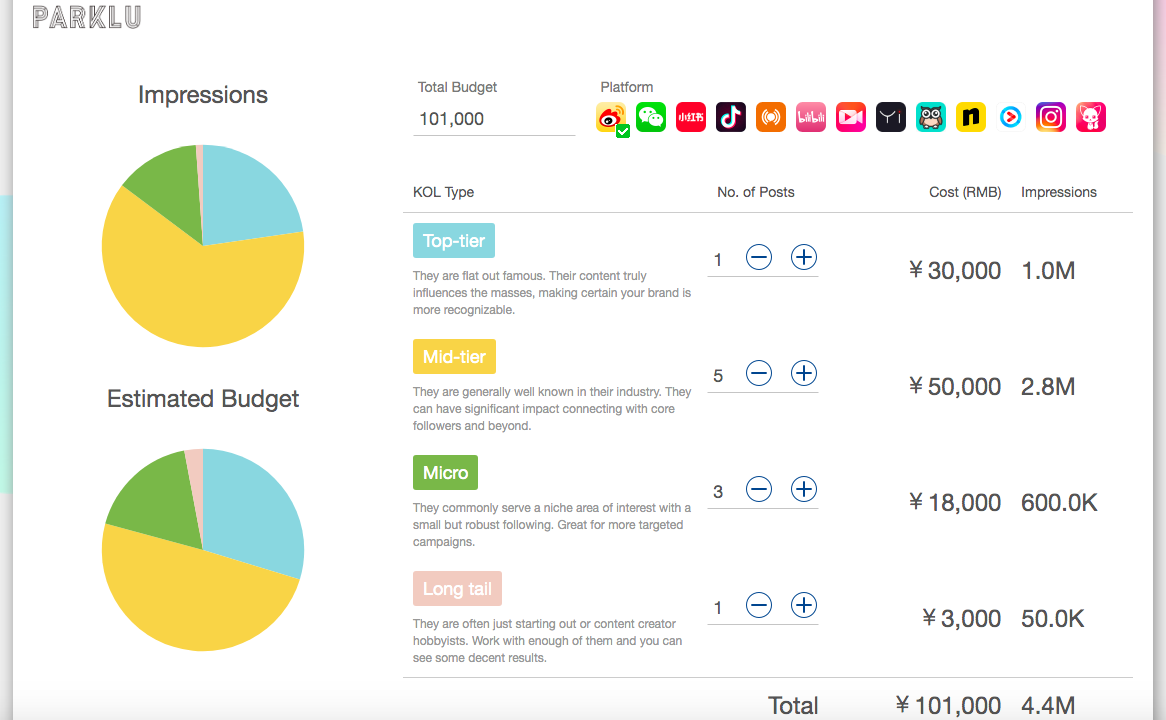Image resolution: width=1166 pixels, height=720 pixels.
Task: Click the Mid-tier KOL type label
Action: pos(454,357)
